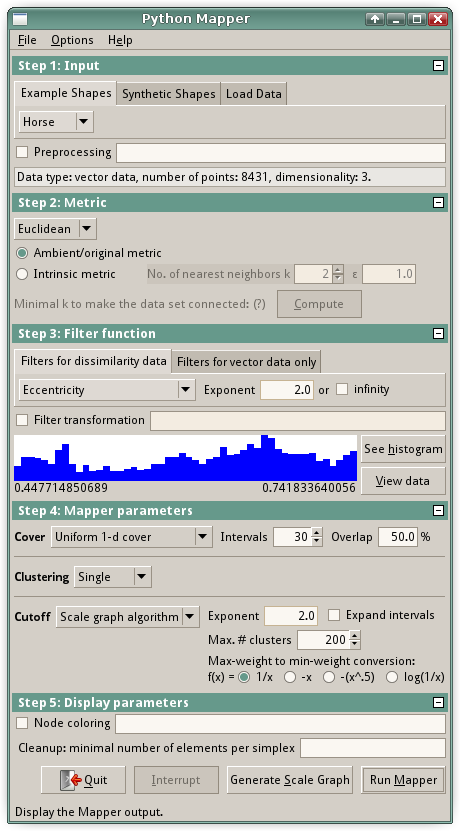Click the epsilon value field
The height and width of the screenshot is (831, 460).
tap(388, 274)
